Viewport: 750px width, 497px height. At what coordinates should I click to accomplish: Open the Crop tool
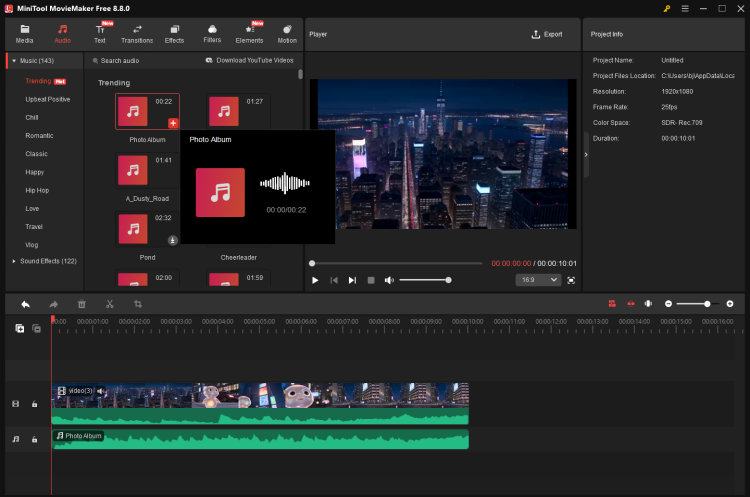click(x=138, y=304)
